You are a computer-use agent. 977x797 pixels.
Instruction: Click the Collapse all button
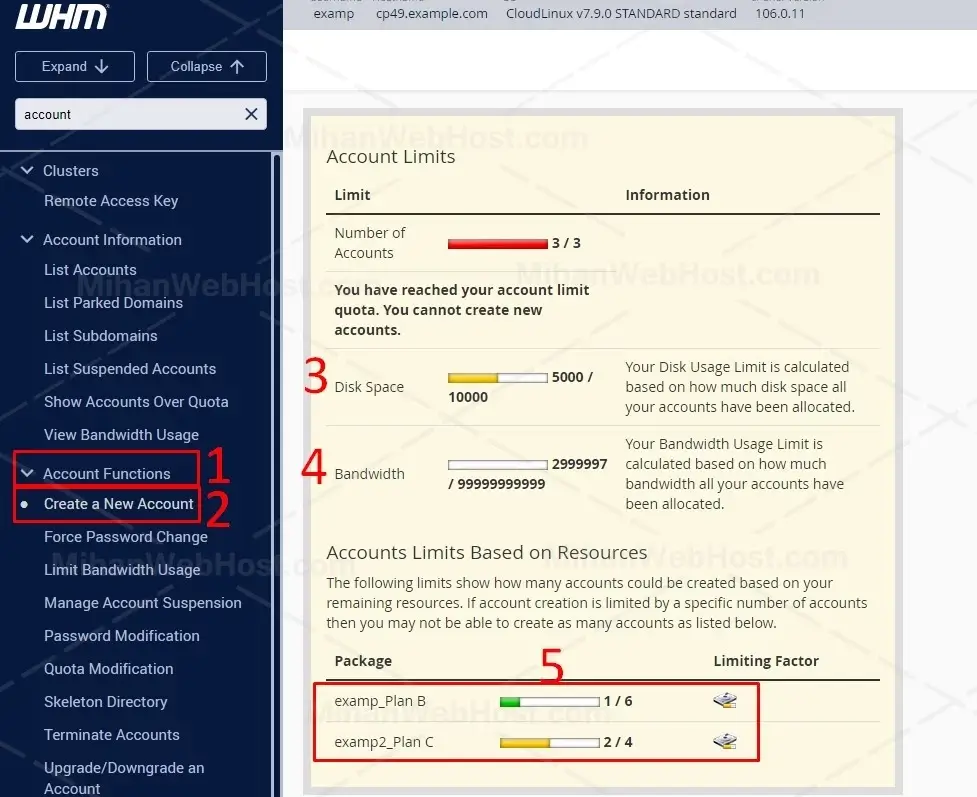(x=206, y=67)
